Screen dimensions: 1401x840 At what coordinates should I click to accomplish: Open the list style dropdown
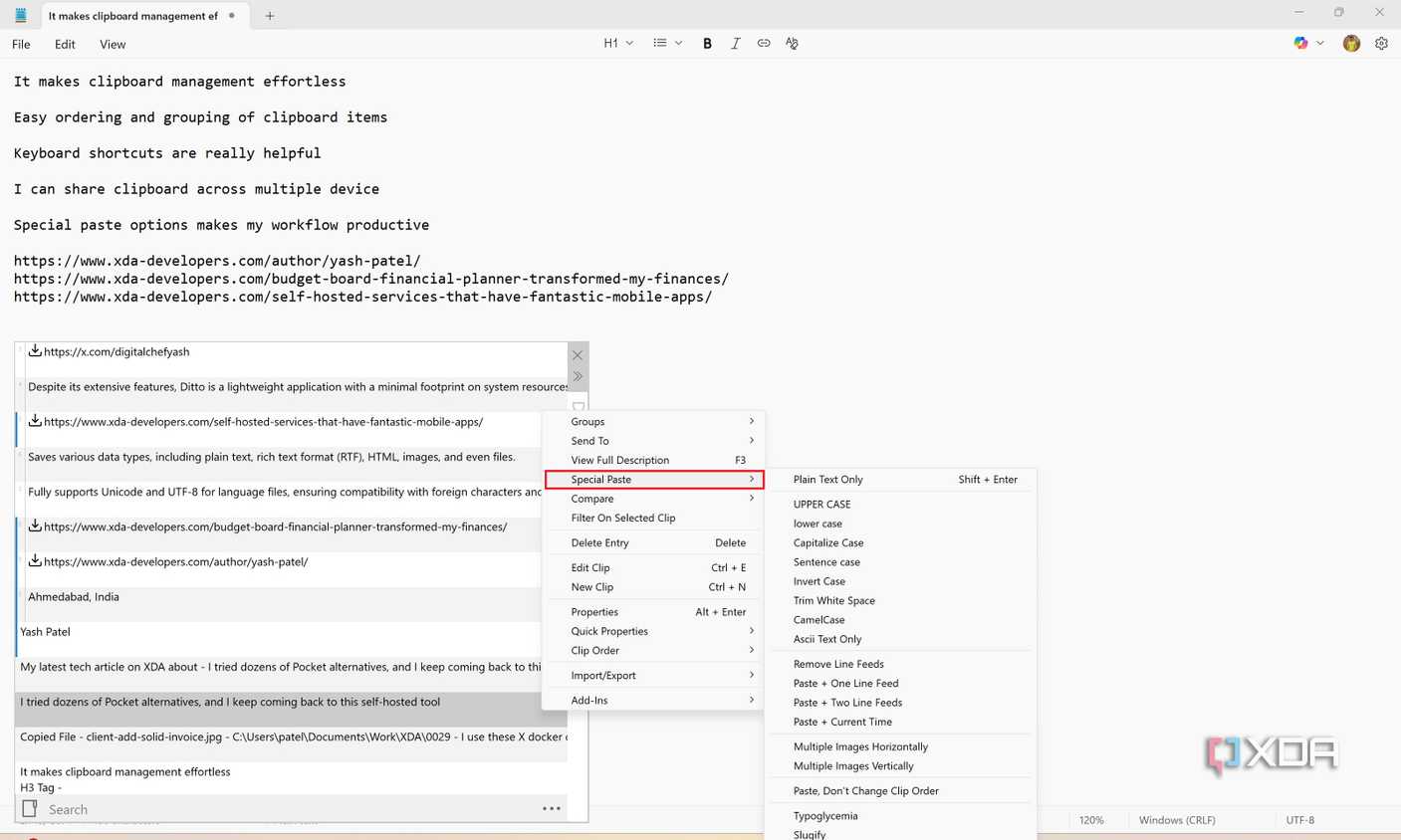667,44
